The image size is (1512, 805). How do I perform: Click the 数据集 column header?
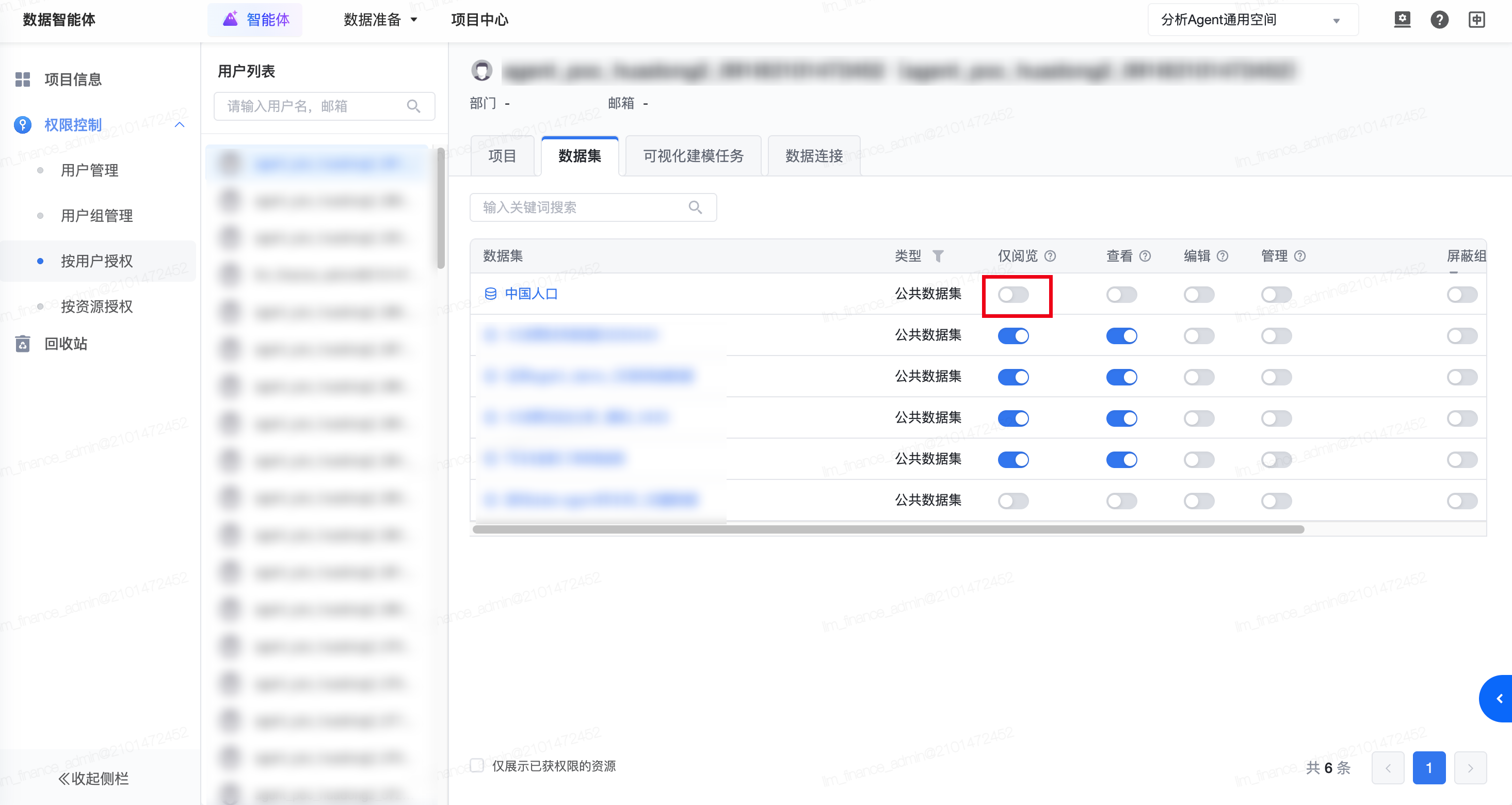coord(503,256)
